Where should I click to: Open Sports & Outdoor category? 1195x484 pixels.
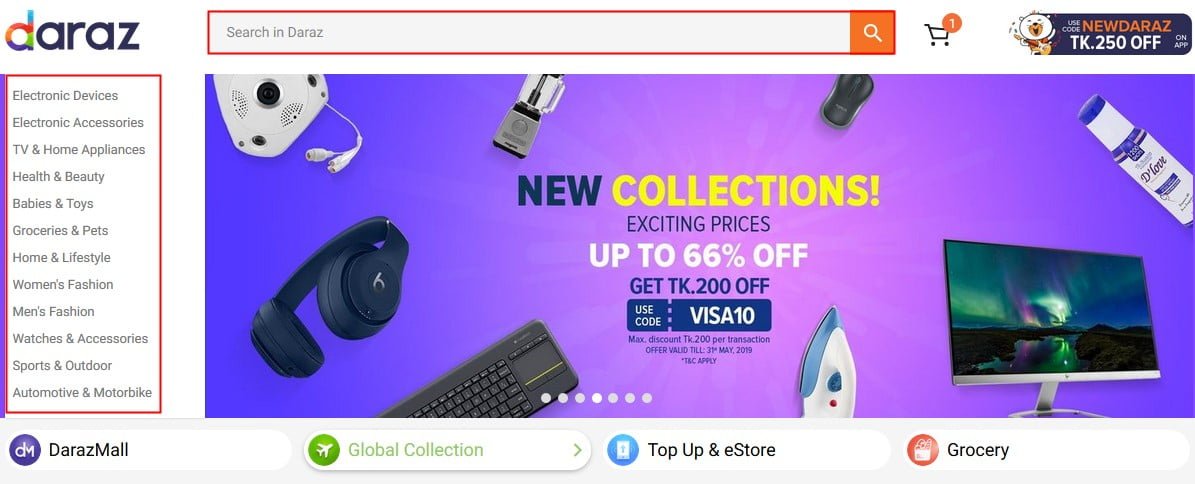pos(62,365)
